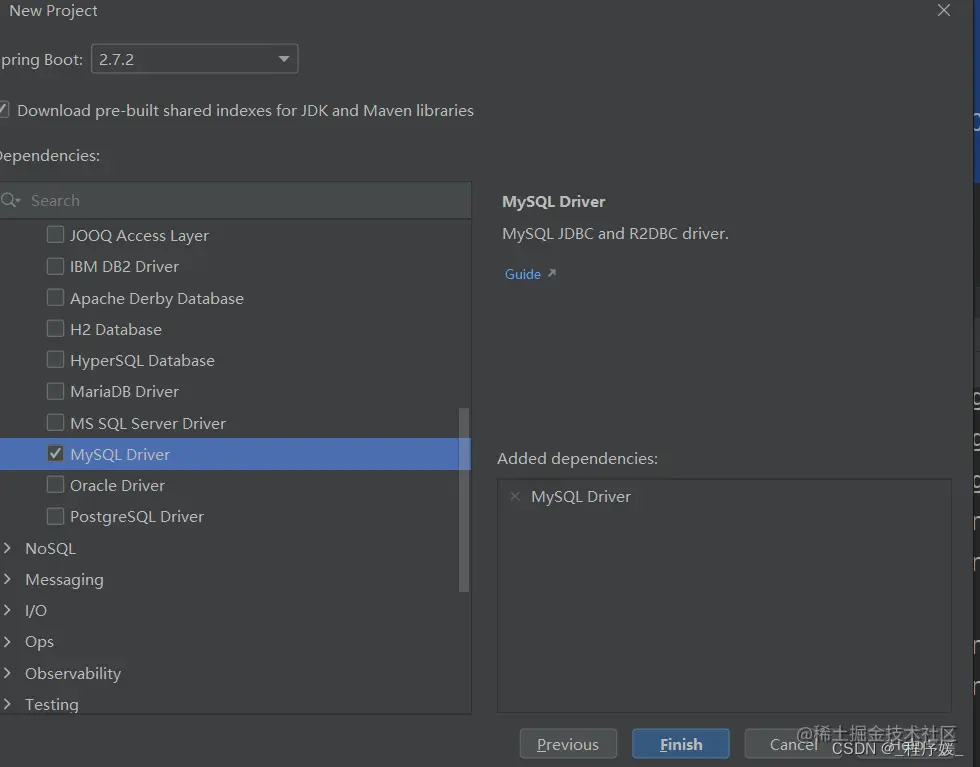Enable the IBM DB2 Driver checkbox
The height and width of the screenshot is (767, 980).
[55, 266]
